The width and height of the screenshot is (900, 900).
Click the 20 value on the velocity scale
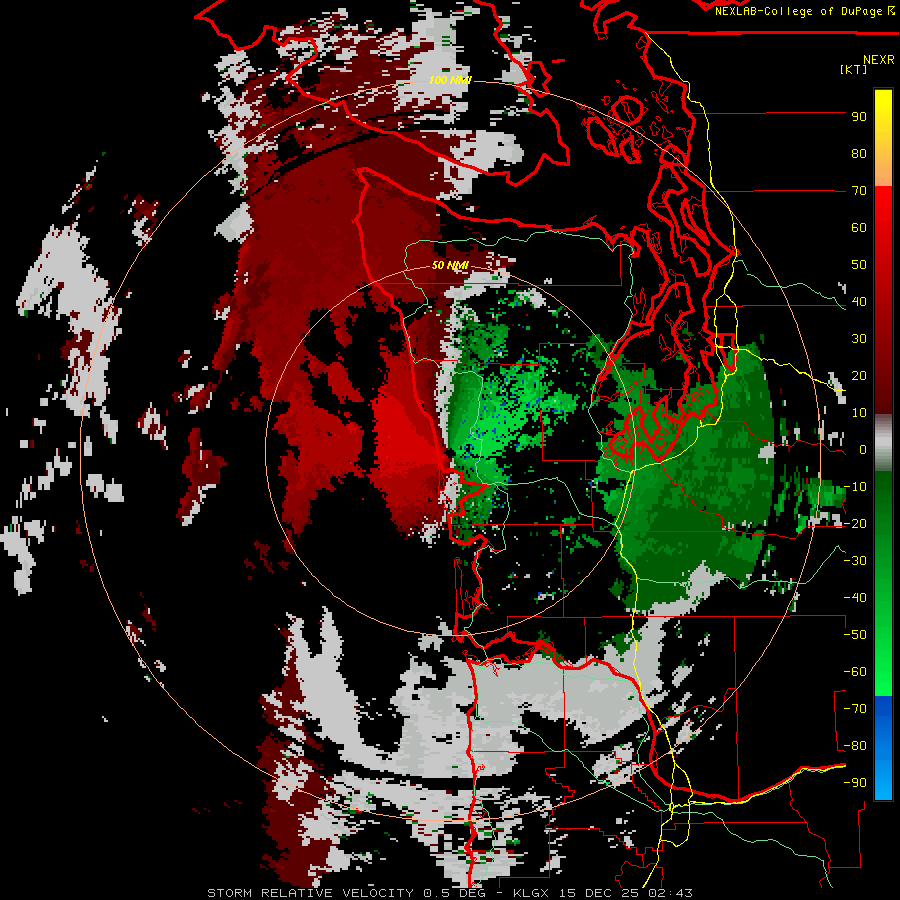[x=859, y=375]
